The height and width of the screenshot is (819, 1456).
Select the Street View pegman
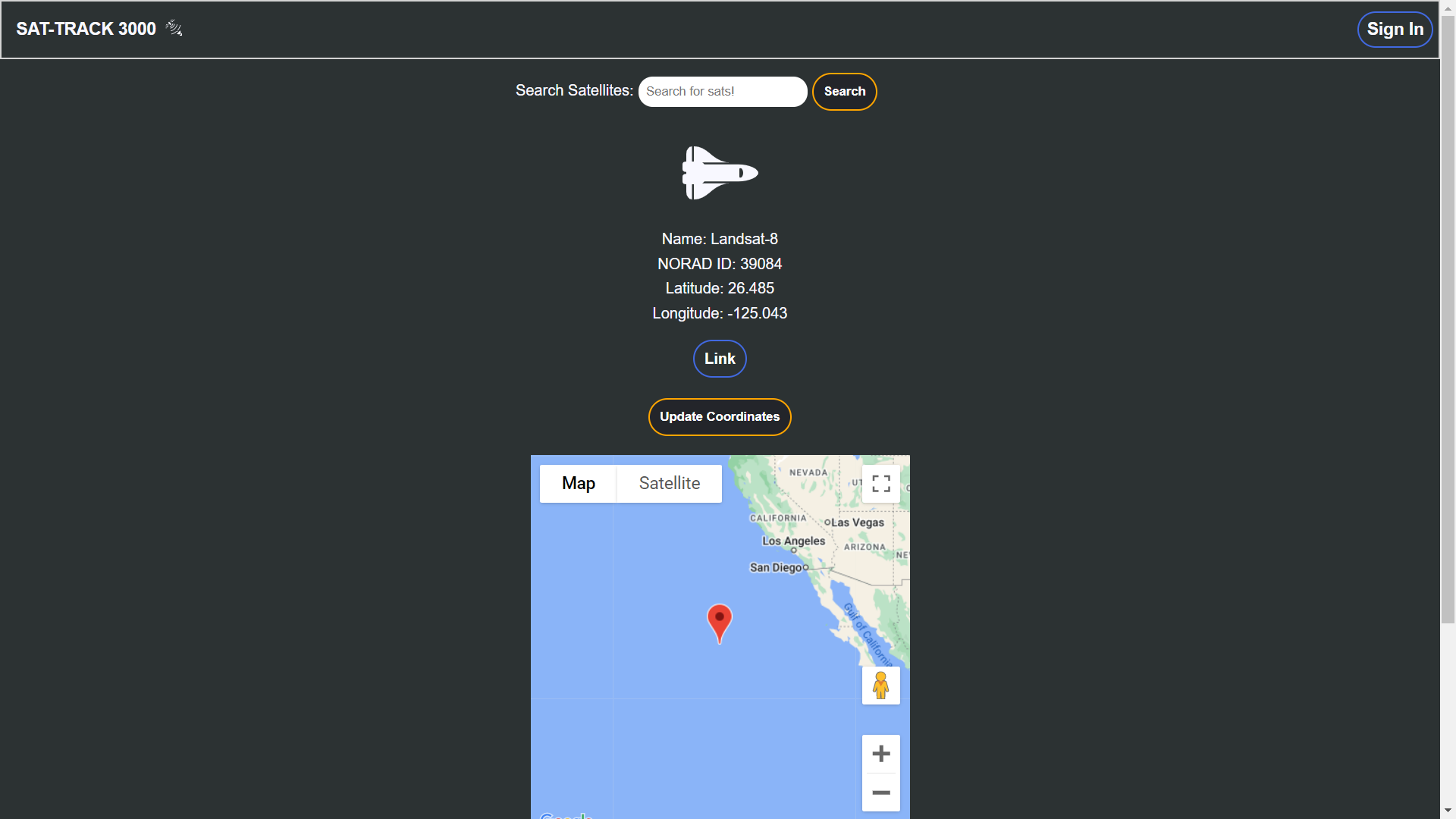click(881, 686)
